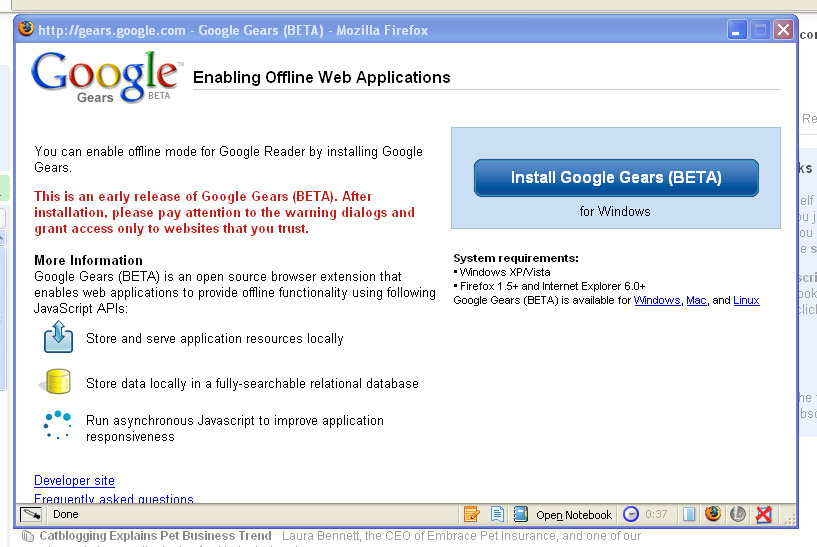Click the Windows XP/Vista requirement text
The width and height of the screenshot is (817, 547).
(x=504, y=272)
